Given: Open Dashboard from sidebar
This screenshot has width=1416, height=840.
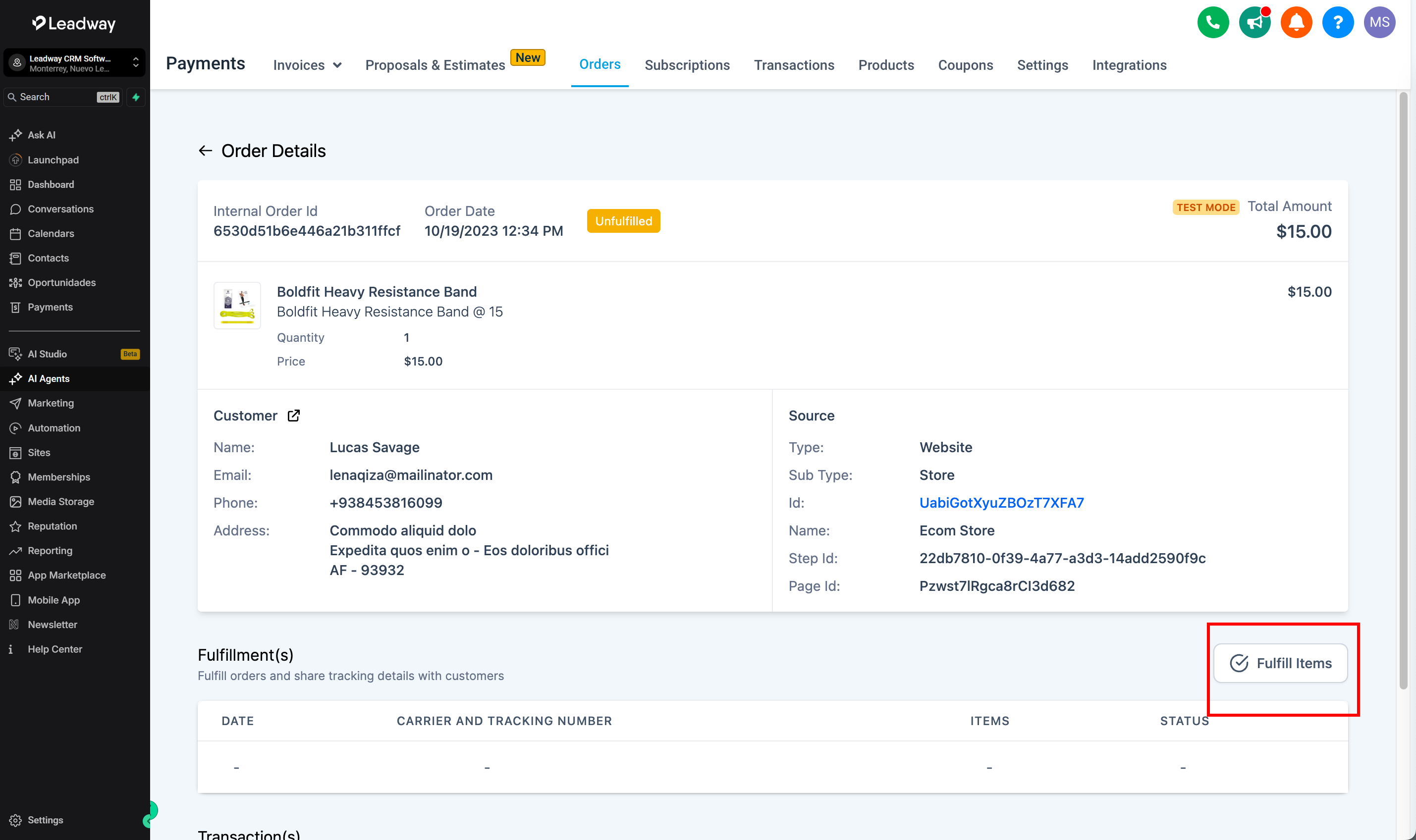Looking at the screenshot, I should pyautogui.click(x=75, y=185).
